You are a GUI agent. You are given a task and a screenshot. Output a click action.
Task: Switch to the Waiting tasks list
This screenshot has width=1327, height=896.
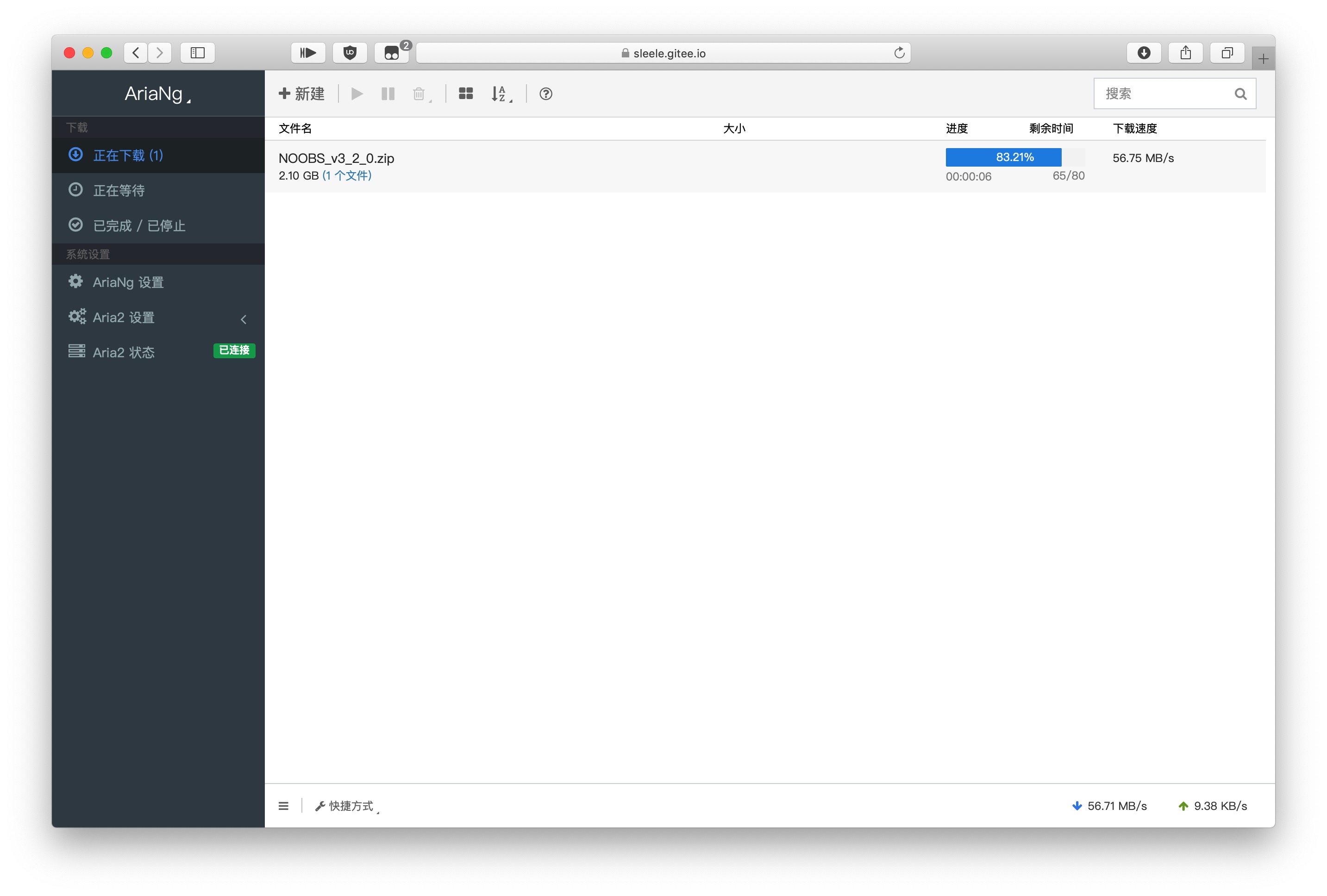119,191
